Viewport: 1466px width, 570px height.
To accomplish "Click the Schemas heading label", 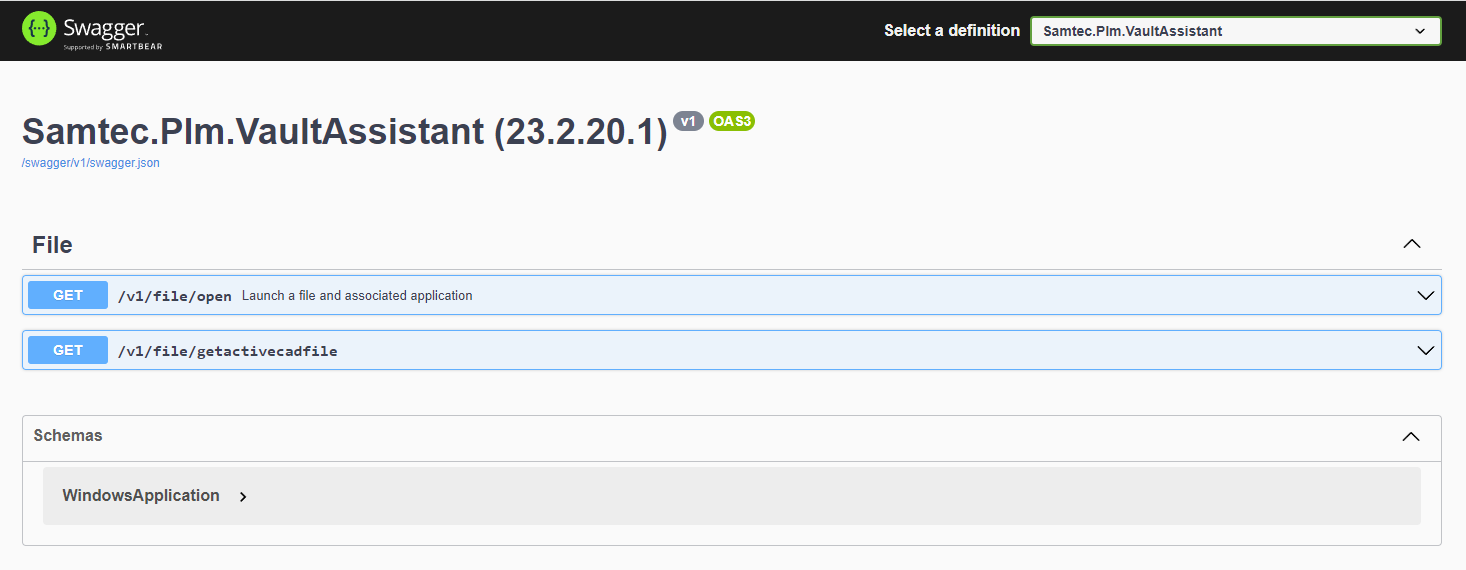I will tap(68, 435).
